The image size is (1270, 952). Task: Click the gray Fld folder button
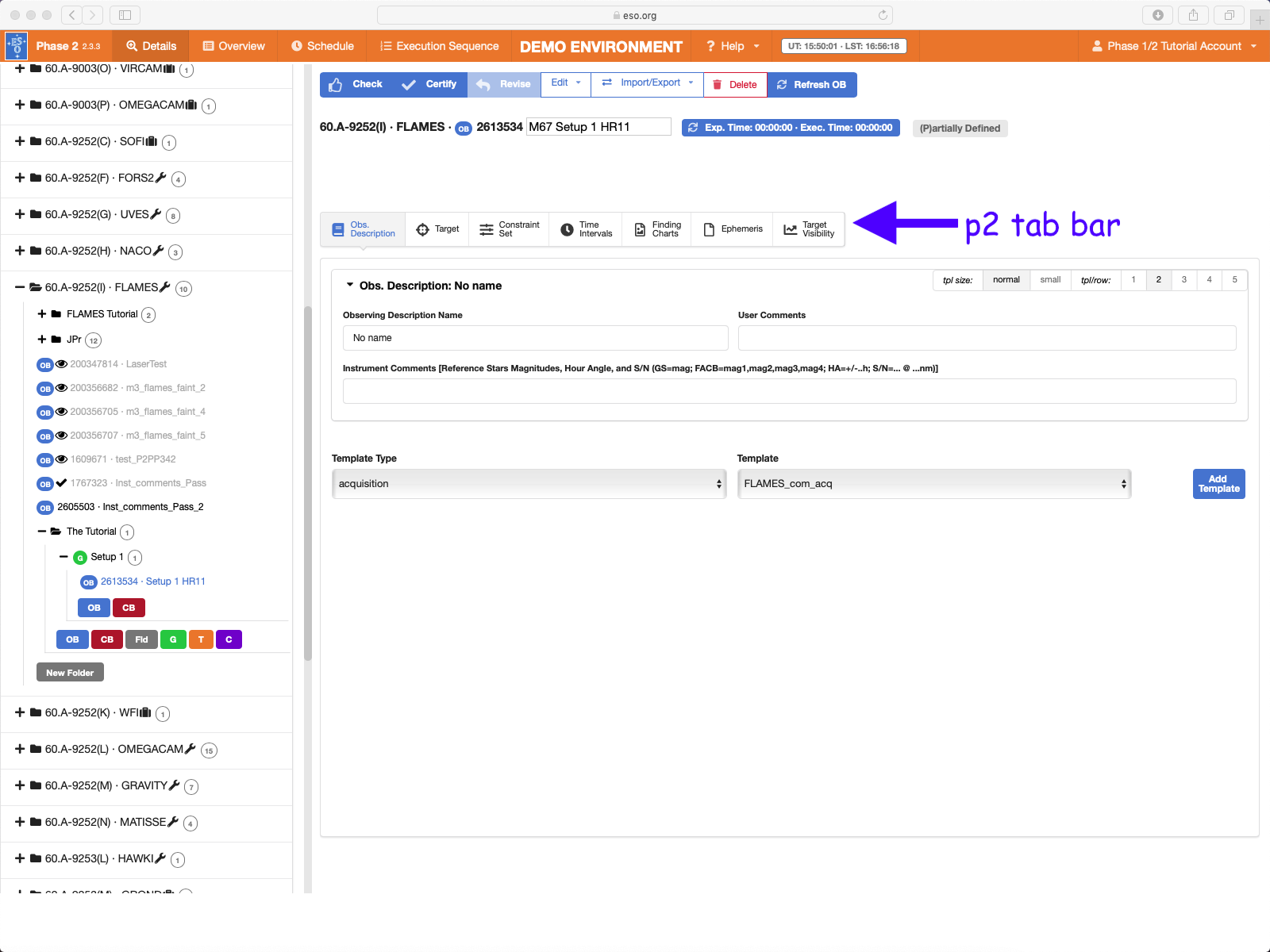(141, 639)
